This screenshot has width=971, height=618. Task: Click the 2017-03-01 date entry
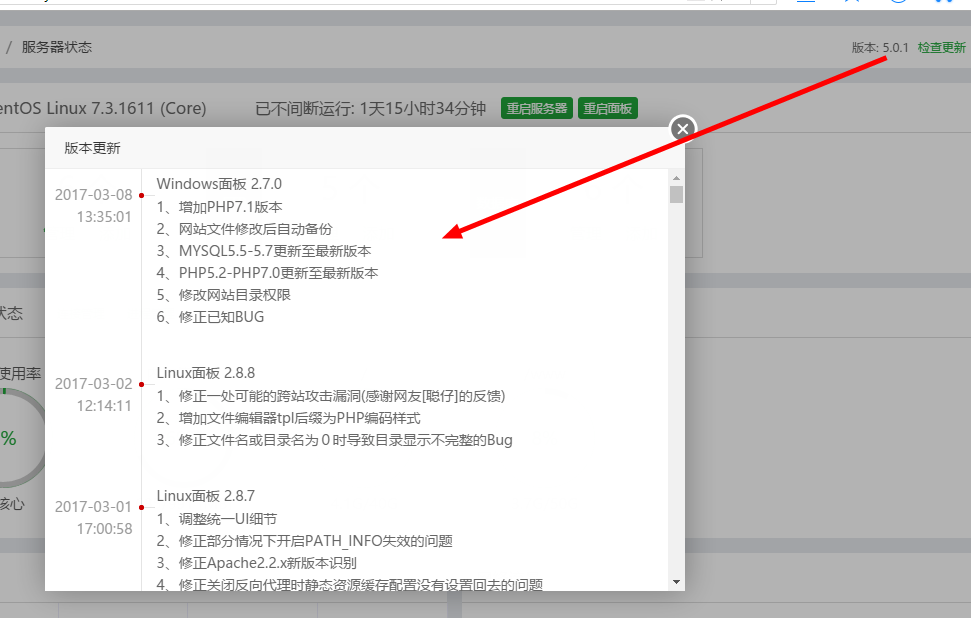(94, 507)
